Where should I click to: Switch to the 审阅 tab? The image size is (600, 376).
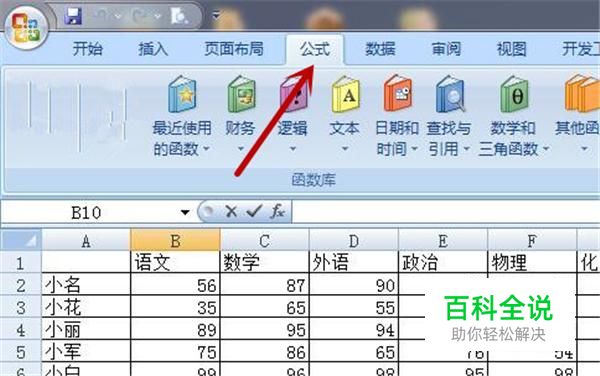[446, 49]
